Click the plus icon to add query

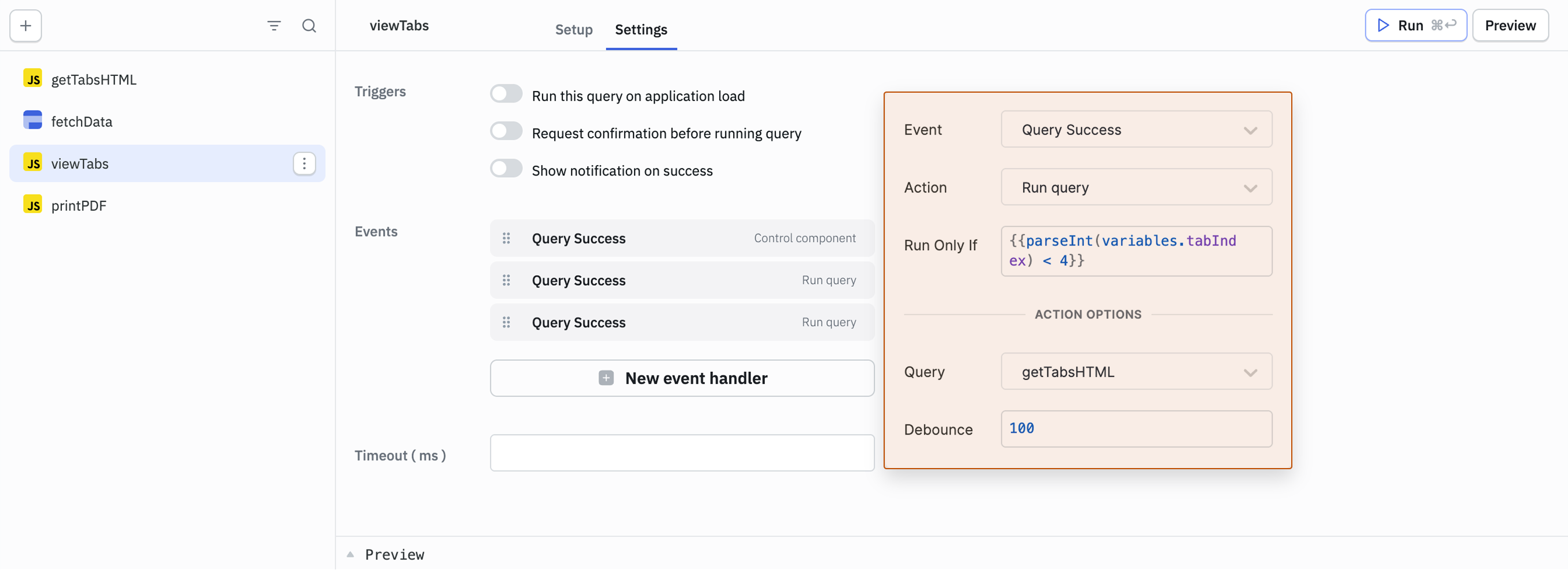pos(25,25)
